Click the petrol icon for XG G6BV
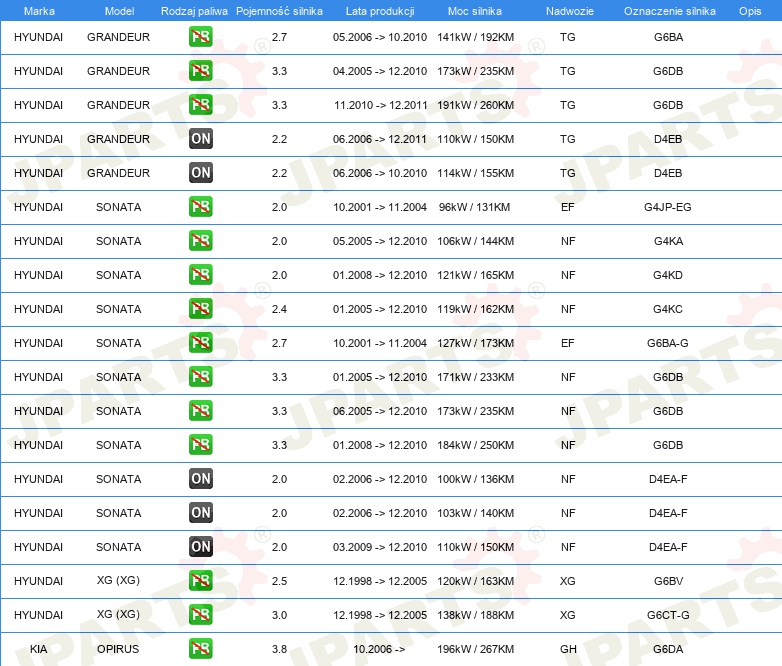This screenshot has width=782, height=666. point(200,581)
